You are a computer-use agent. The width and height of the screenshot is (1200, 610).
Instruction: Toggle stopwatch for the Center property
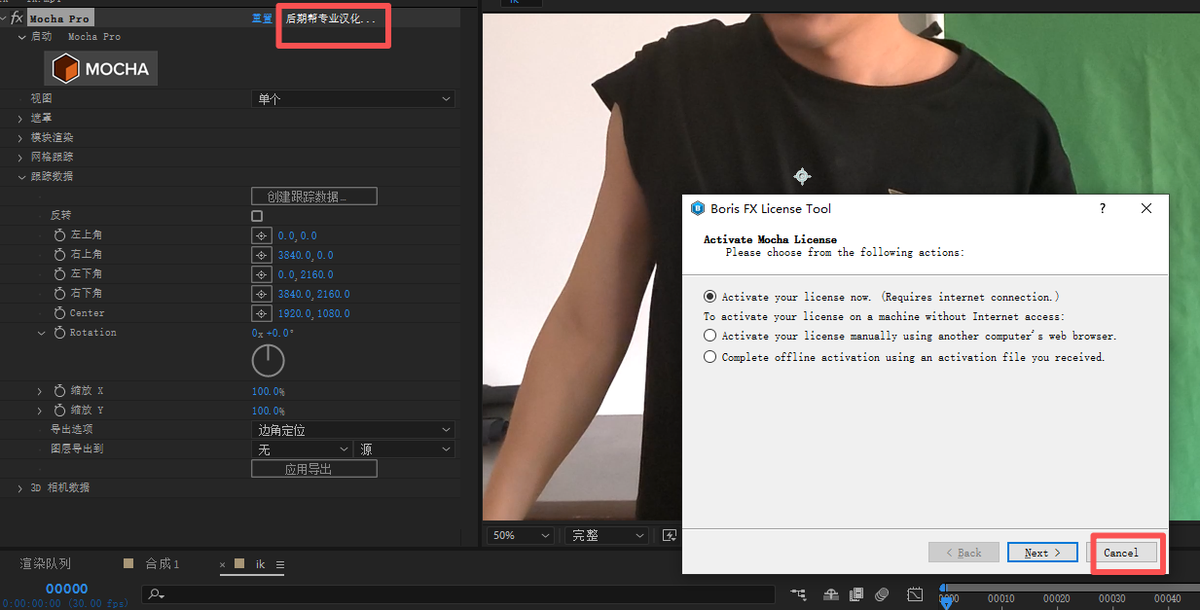coord(59,313)
